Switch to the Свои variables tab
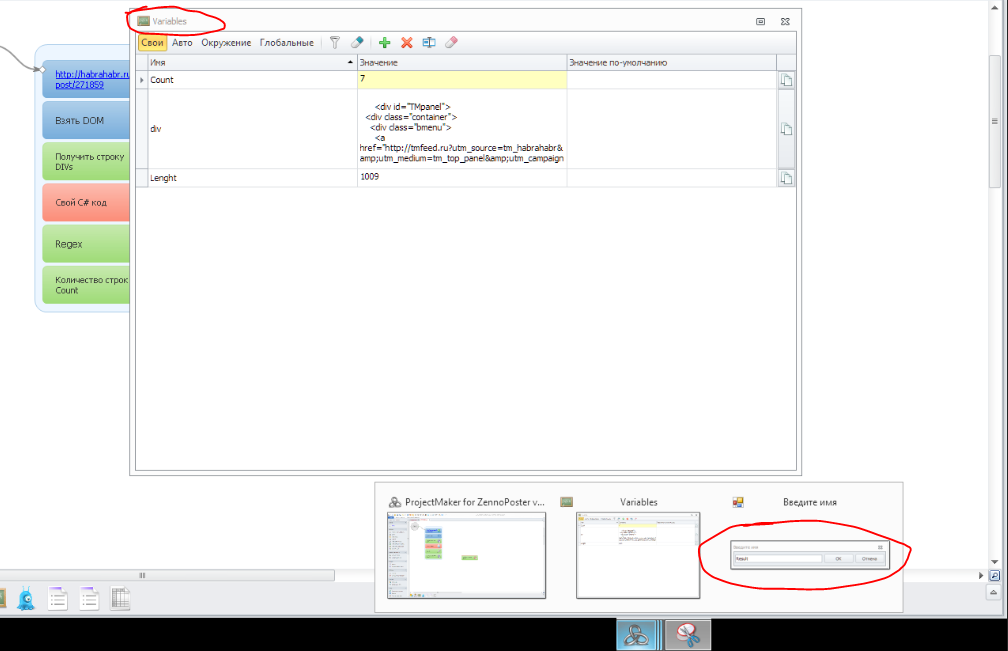The image size is (1008, 651). pyautogui.click(x=152, y=42)
